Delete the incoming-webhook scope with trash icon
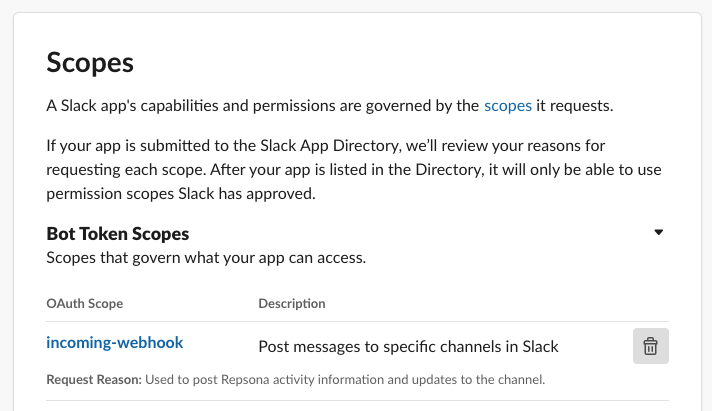Screen dimensions: 712x411 coord(650,346)
